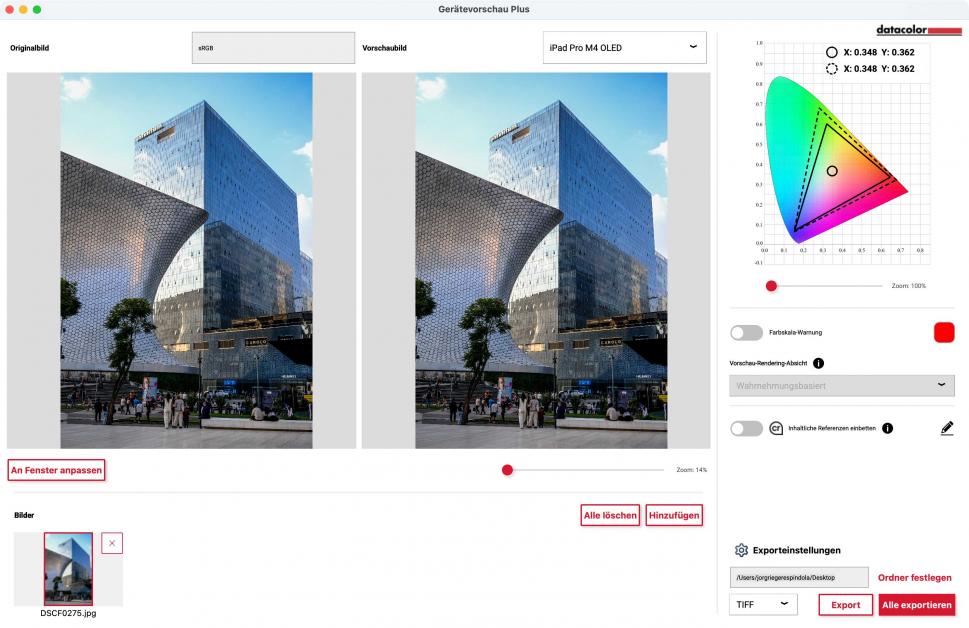The height and width of the screenshot is (628, 969).
Task: Click the info icon next to Vorschau-Rendering-Absicht
Action: 818,363
